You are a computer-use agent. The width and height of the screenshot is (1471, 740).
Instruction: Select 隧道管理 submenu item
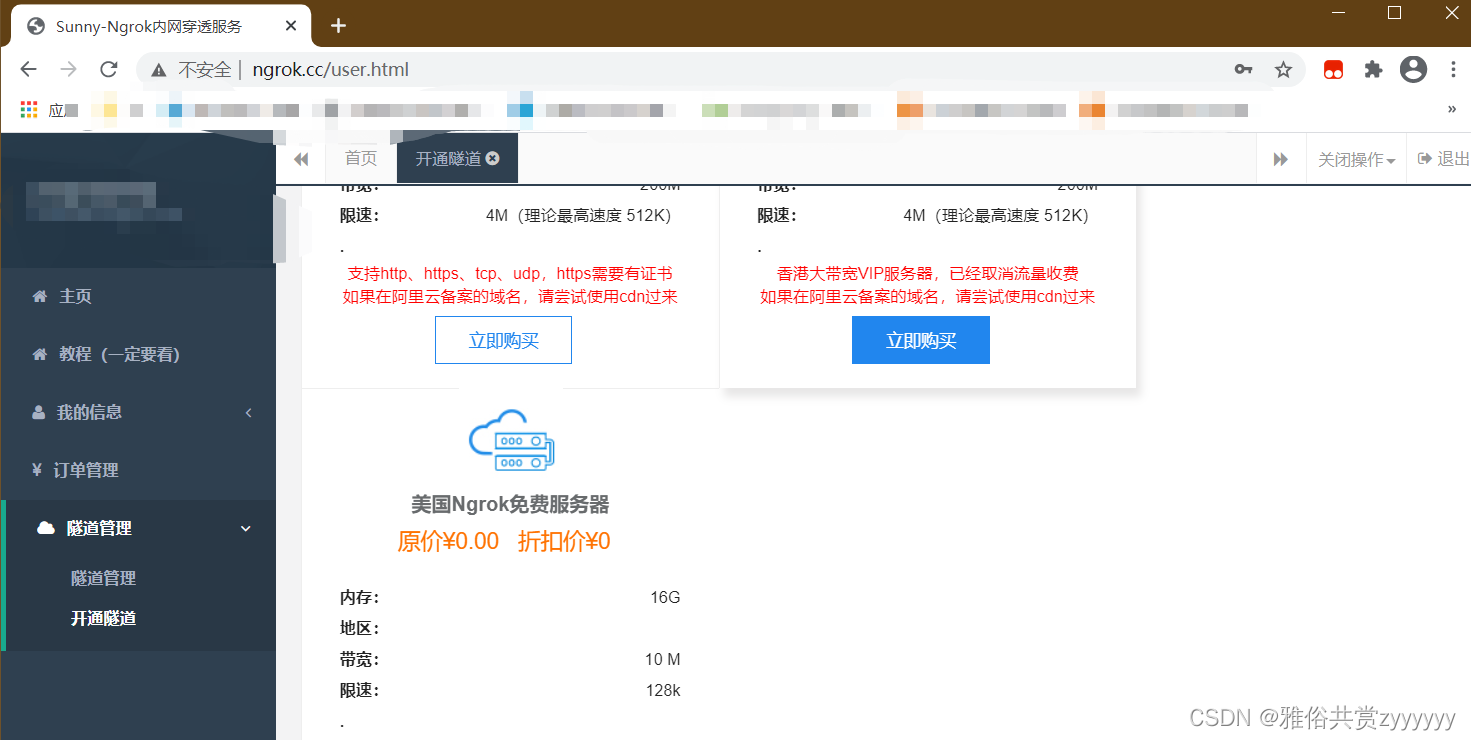tap(103, 578)
